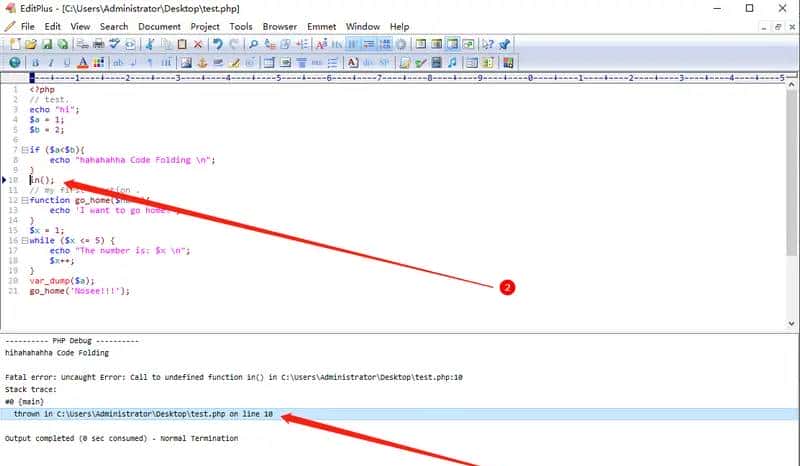Cut selection with the scissors icon
The width and height of the screenshot is (800, 466).
(149, 44)
